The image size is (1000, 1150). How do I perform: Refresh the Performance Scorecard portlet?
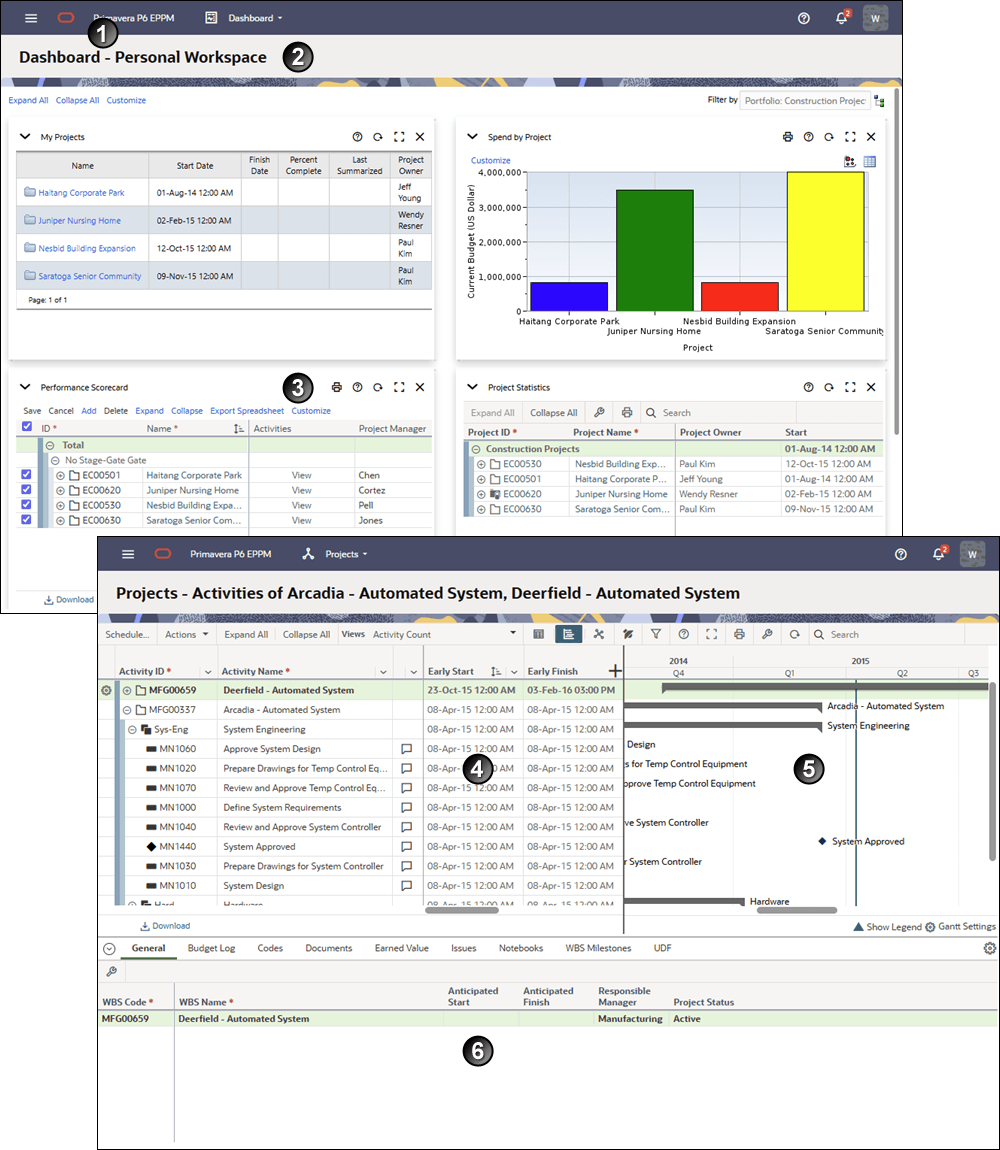point(377,387)
